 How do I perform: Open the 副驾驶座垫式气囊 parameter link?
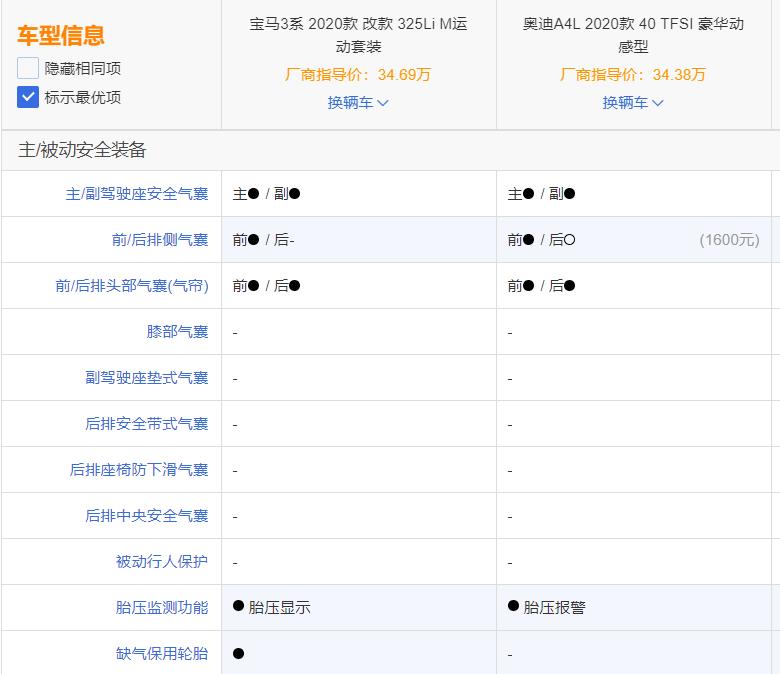(x=147, y=378)
